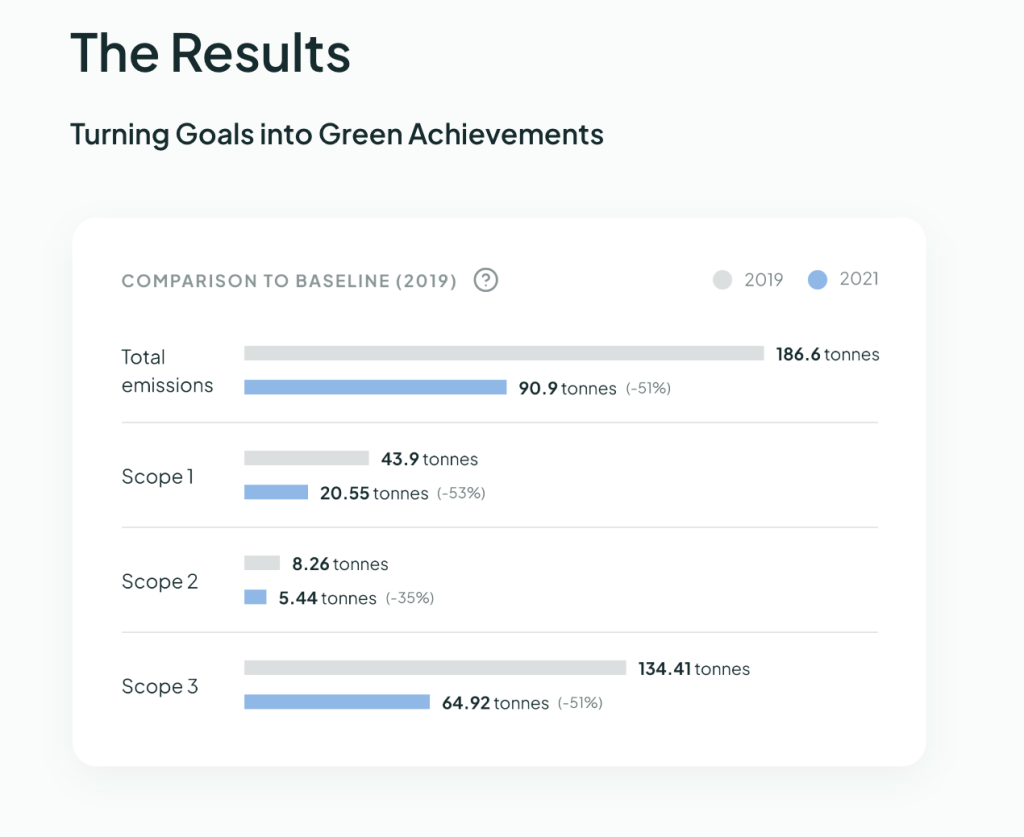The height and width of the screenshot is (837, 1024).
Task: Click the 186.6 tonnes value
Action: coord(827,354)
